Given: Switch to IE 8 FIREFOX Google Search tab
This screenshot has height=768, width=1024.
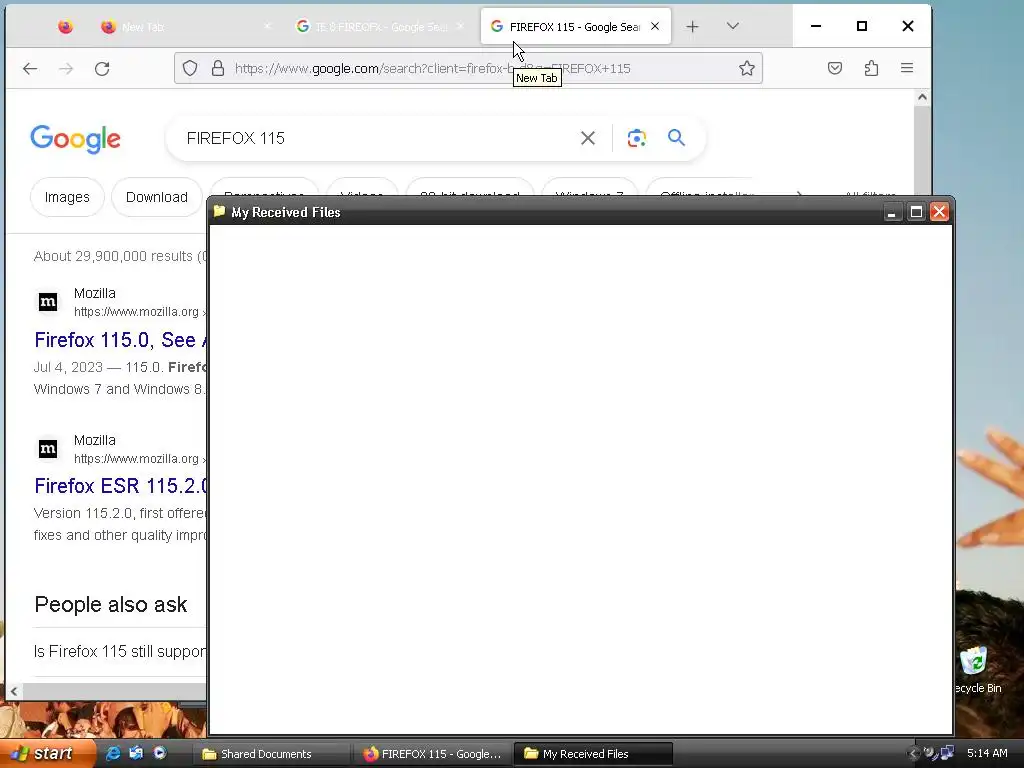Looking at the screenshot, I should 380,27.
